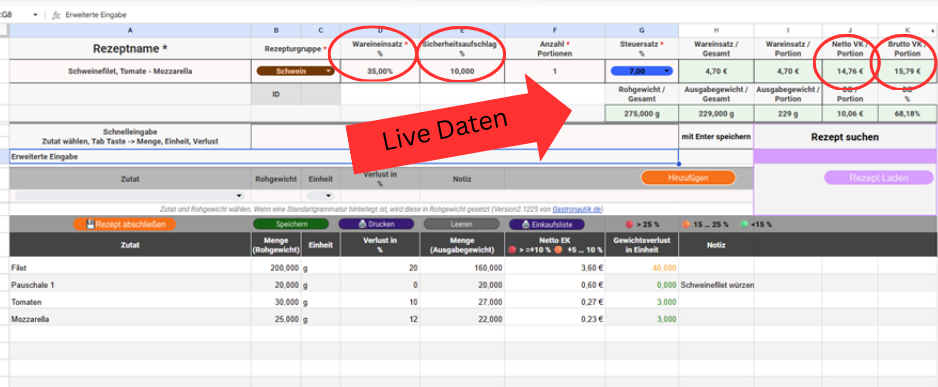The height and width of the screenshot is (387, 938).
Task: Click Filet Ausgabegewicht 160,000
Action: tap(488, 268)
